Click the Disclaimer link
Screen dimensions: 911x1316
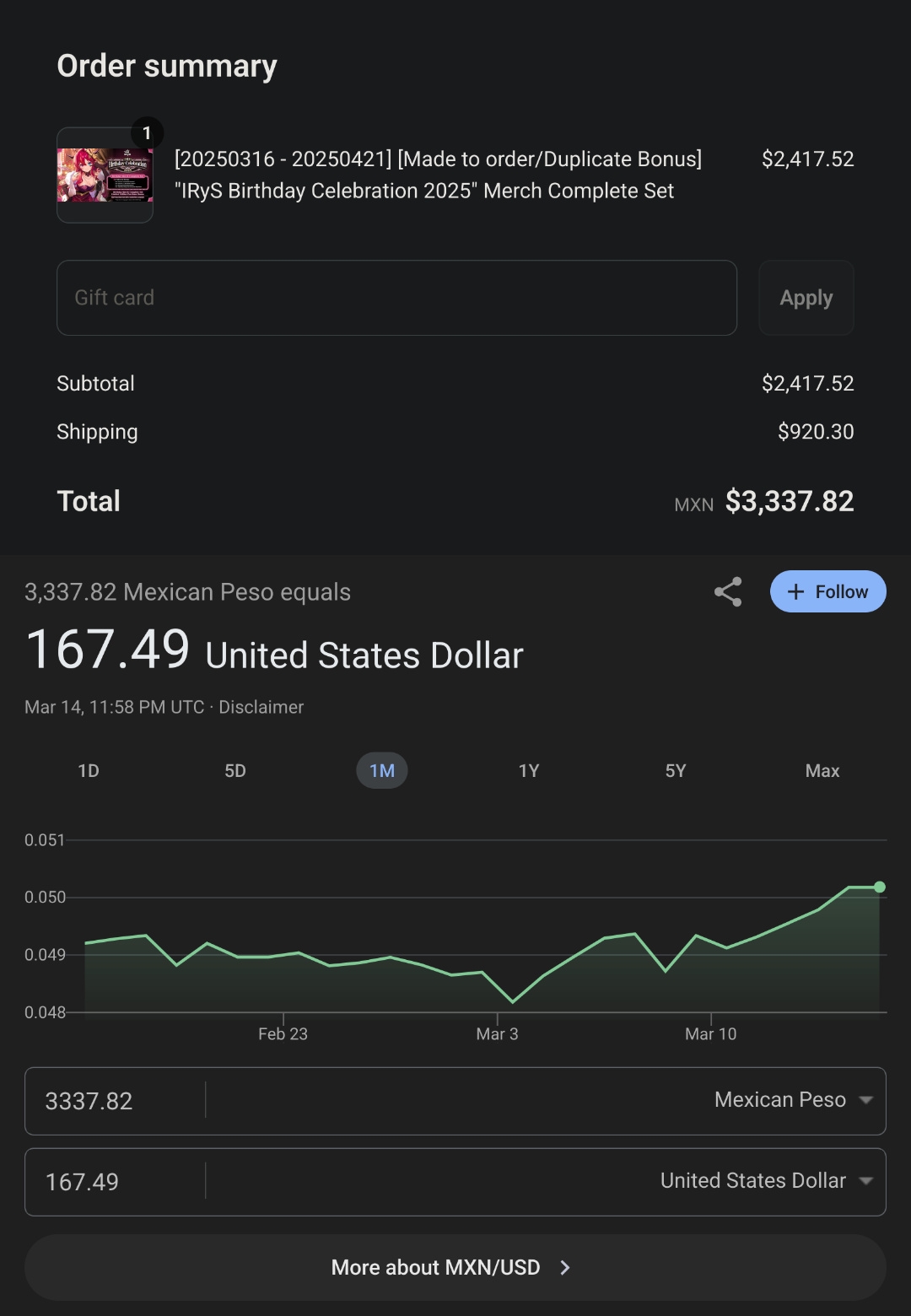pos(261,707)
